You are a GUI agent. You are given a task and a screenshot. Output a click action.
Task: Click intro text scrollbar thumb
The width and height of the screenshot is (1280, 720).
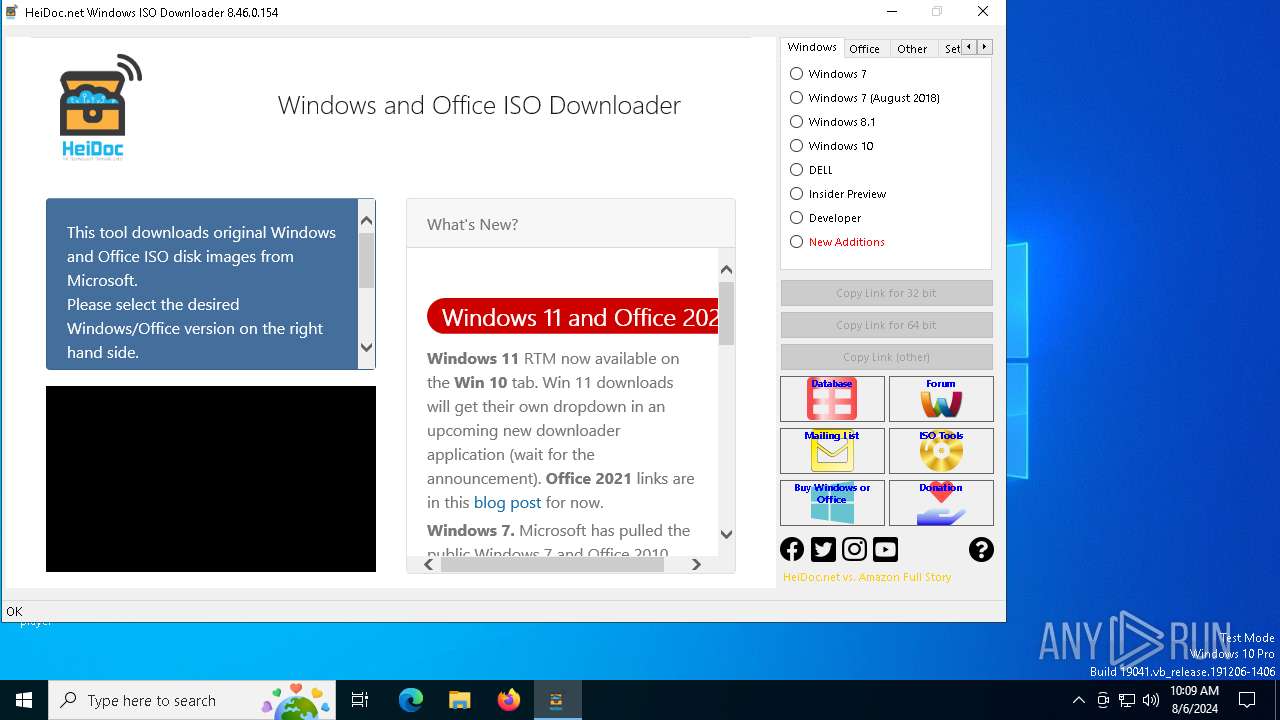[x=366, y=261]
